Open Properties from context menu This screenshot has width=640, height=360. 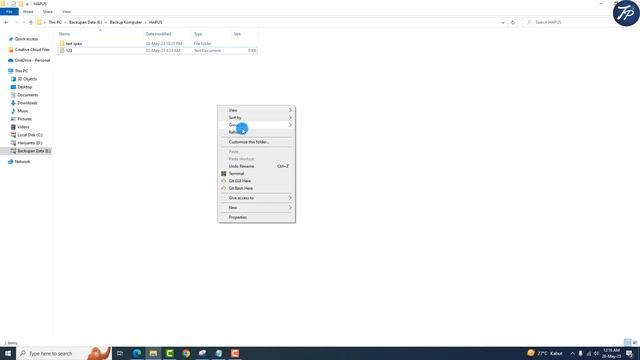[x=256, y=218]
